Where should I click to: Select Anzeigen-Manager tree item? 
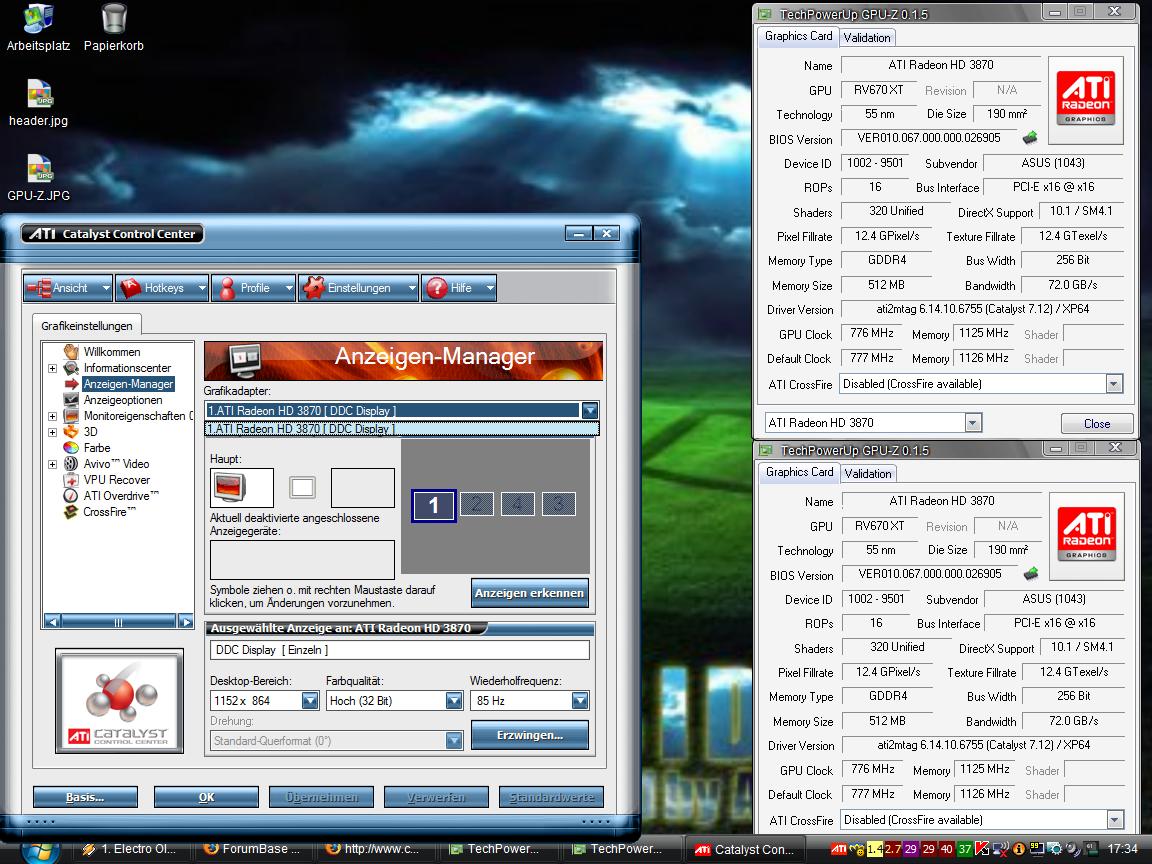click(x=129, y=384)
